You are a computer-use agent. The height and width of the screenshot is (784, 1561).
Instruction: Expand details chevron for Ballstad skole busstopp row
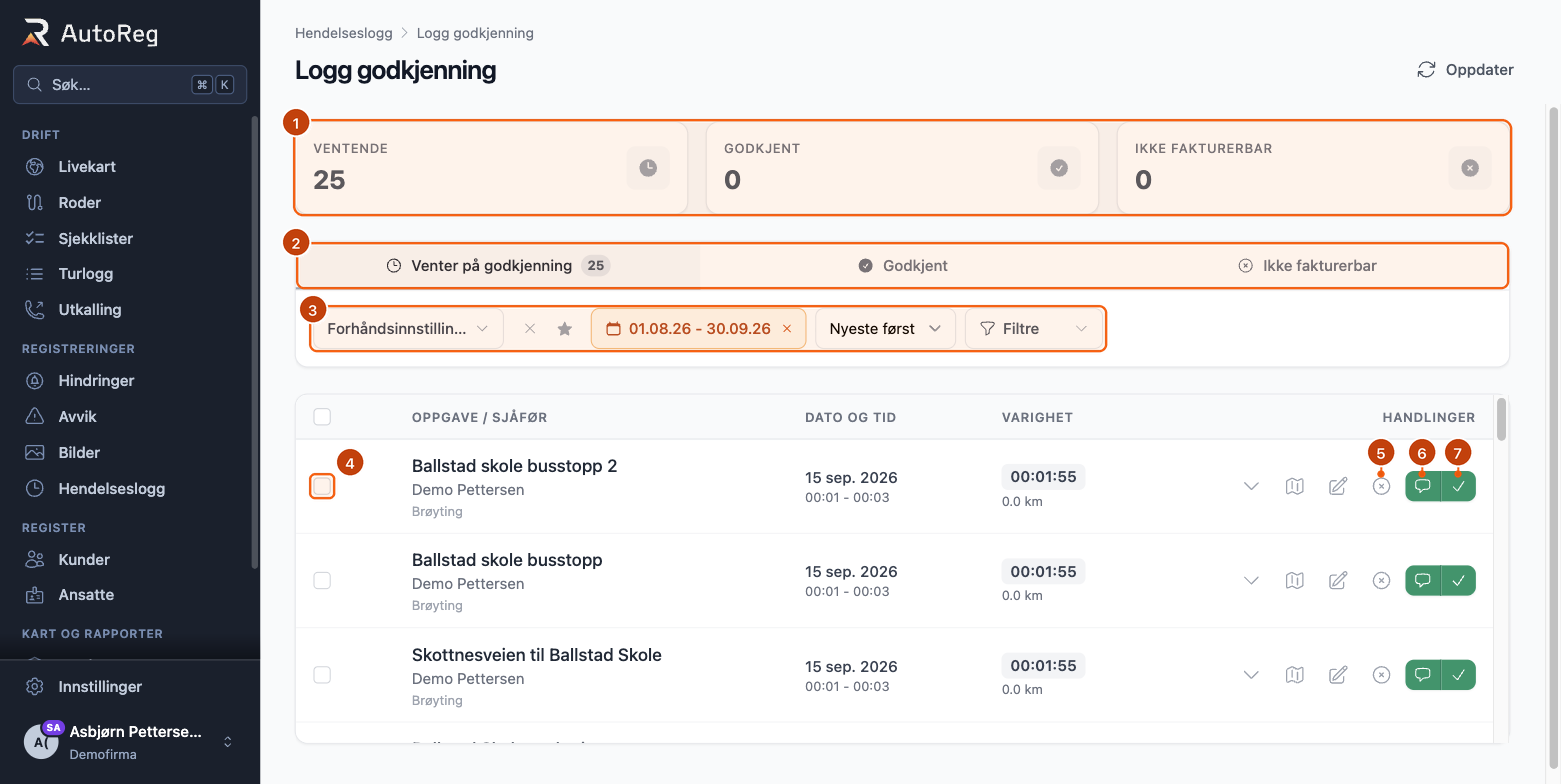[1251, 580]
